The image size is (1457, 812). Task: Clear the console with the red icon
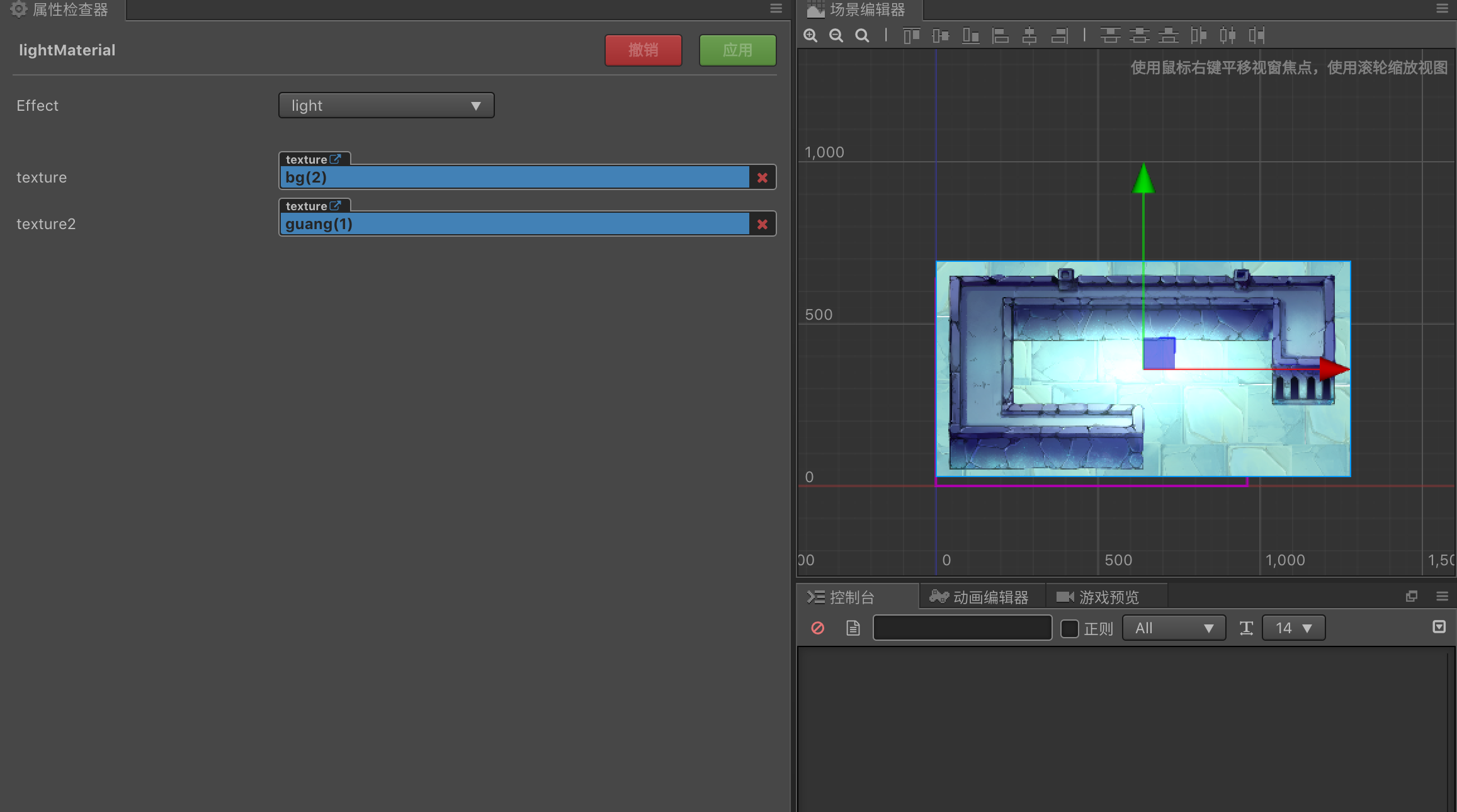click(x=817, y=628)
